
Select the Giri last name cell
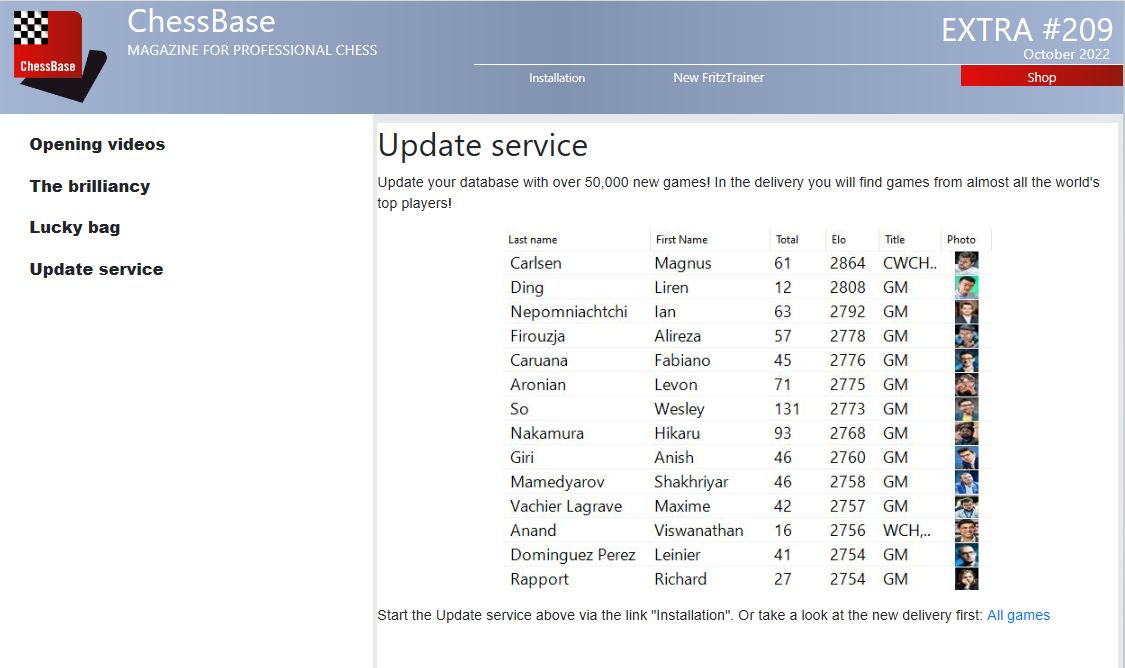pyautogui.click(x=522, y=458)
